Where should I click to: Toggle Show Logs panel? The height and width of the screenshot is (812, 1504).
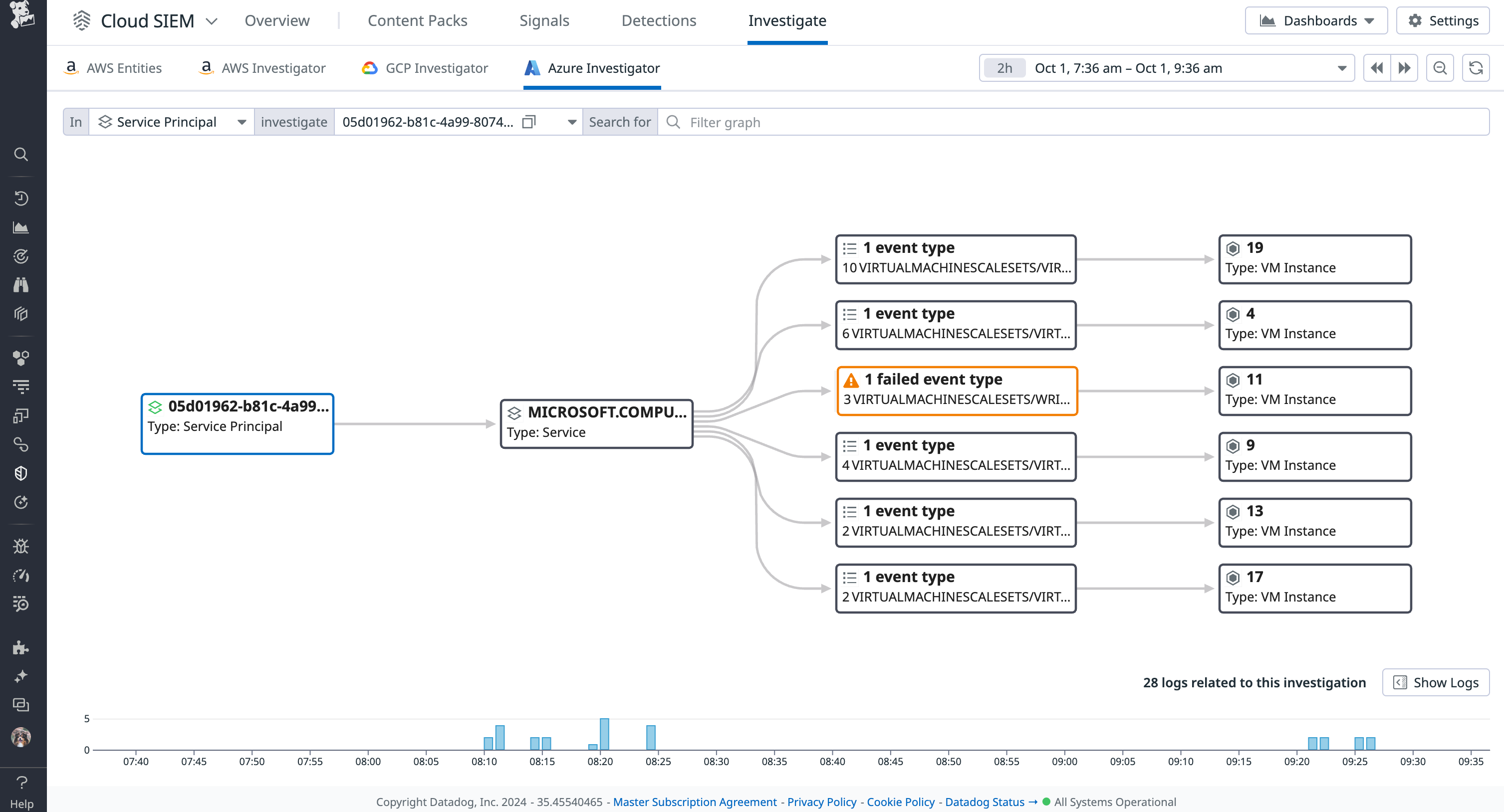(x=1435, y=682)
